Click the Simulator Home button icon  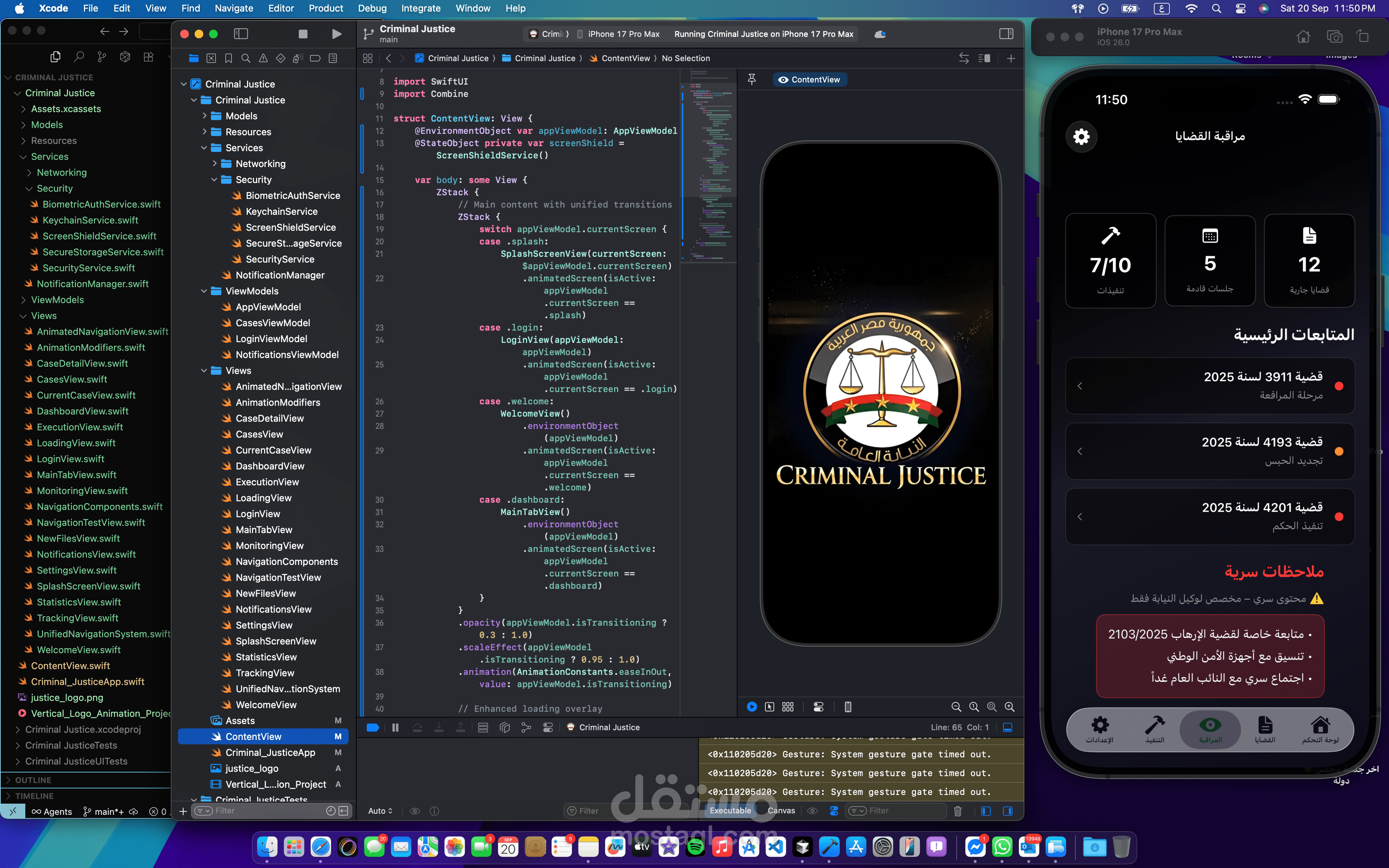[x=1304, y=37]
